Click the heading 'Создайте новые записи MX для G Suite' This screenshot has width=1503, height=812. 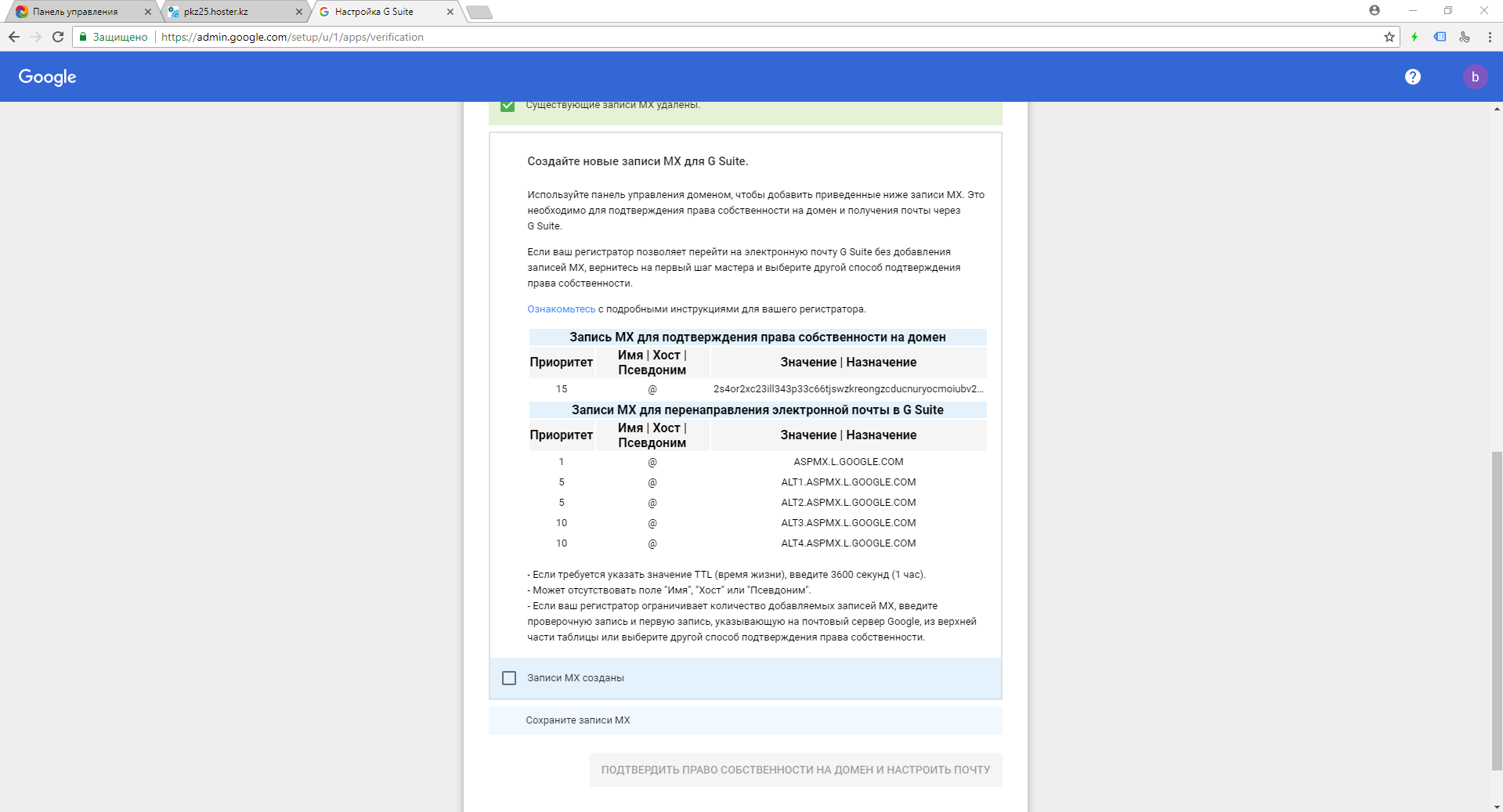click(x=638, y=161)
